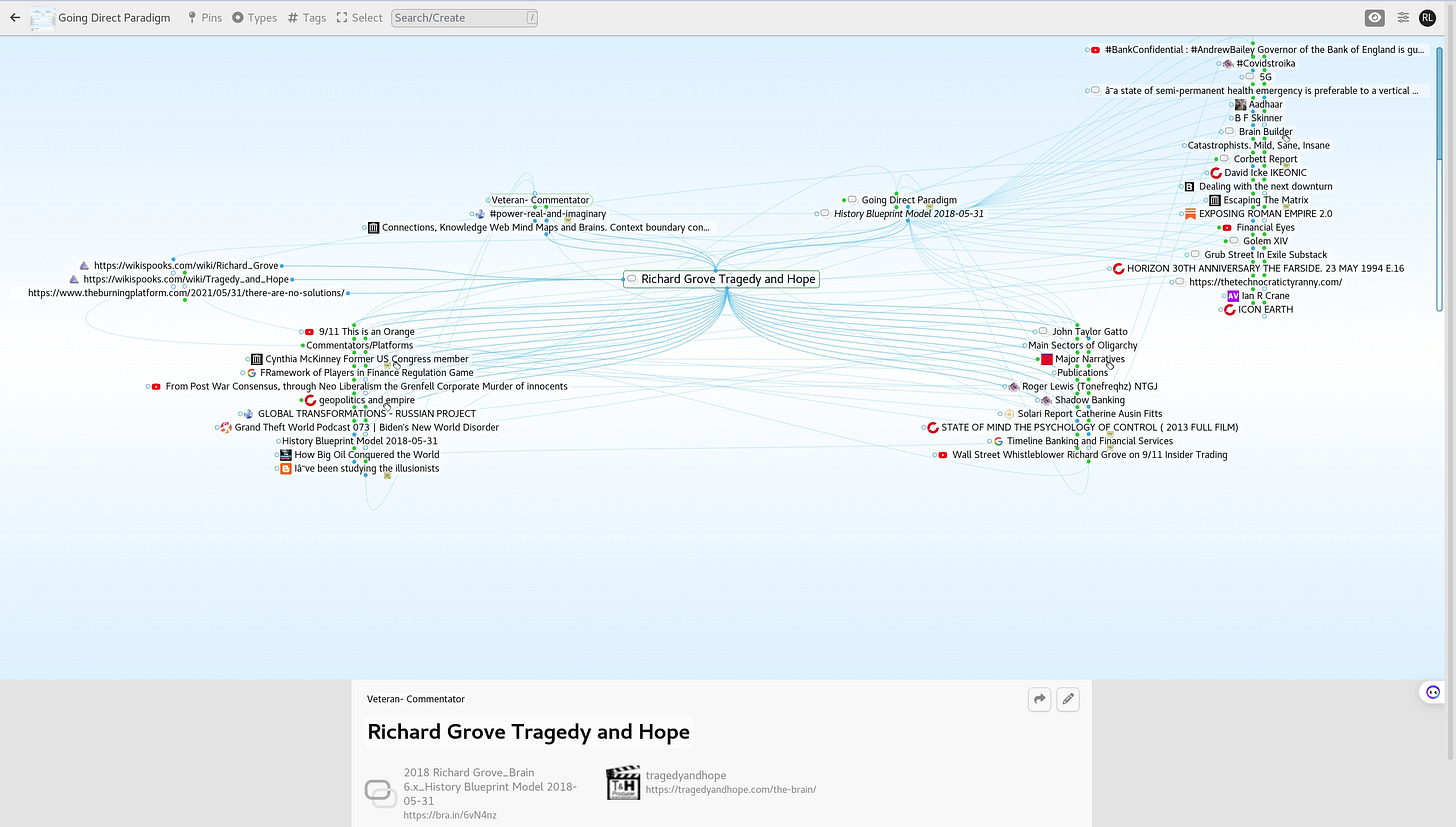Click YouTube icon beside Wall Street Whistleblower

[x=943, y=455]
